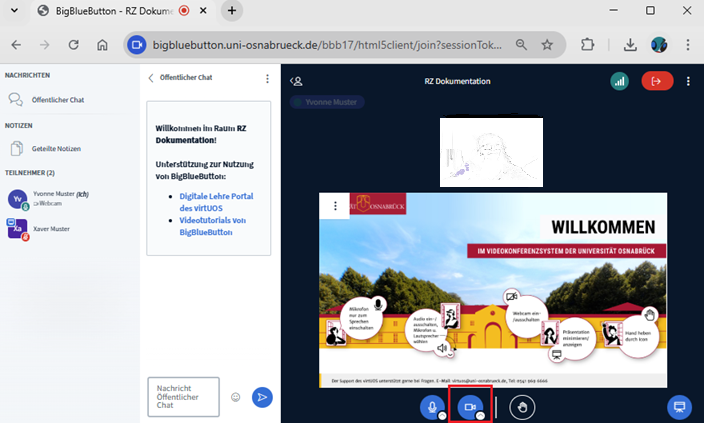
Task: Click the Yvonne Muster avatar
Action: 18,198
